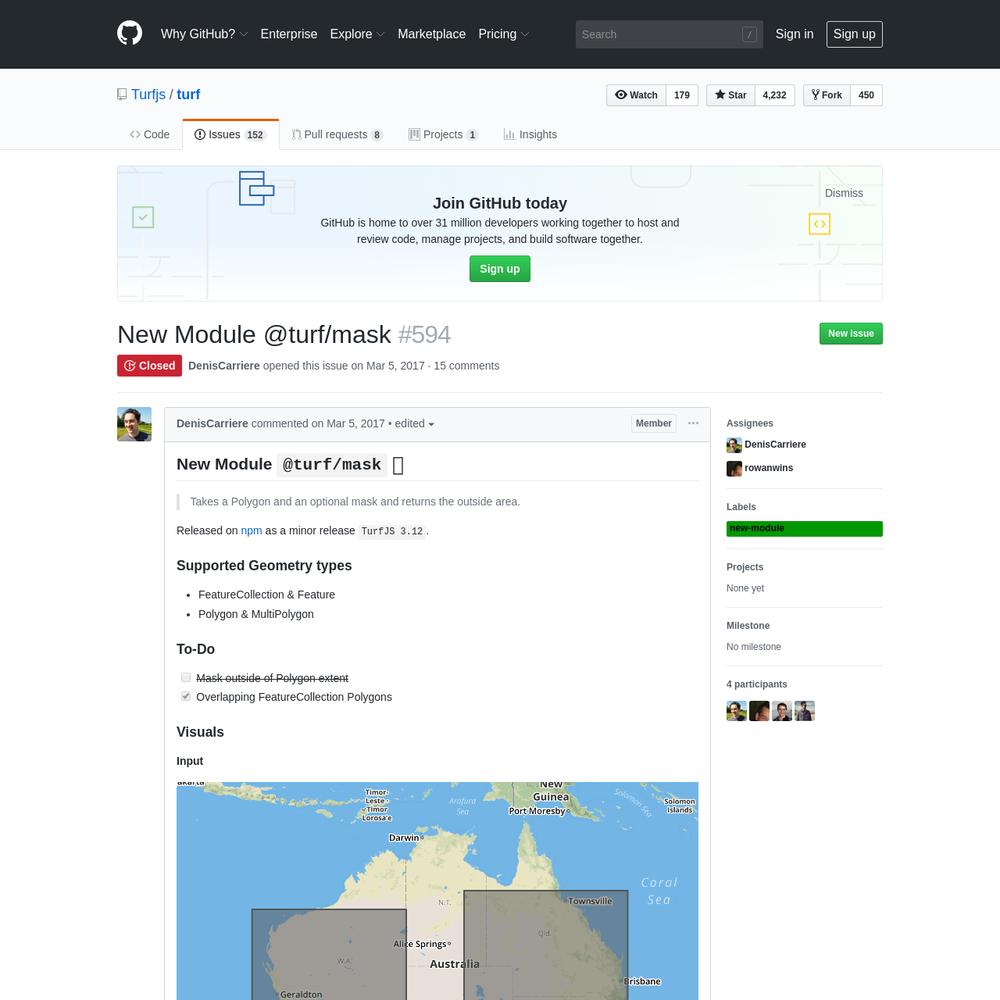Click the green New issue button

pos(851,334)
